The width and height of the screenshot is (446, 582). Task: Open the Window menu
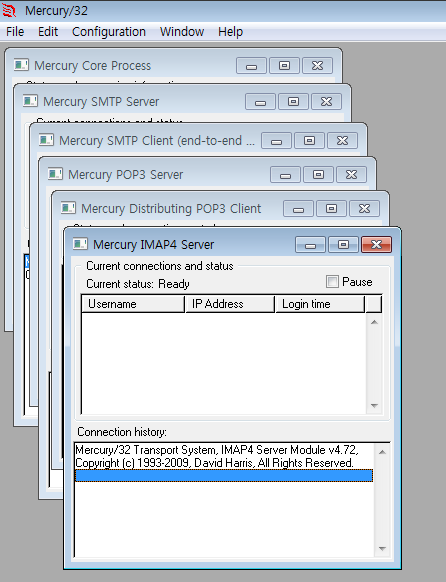[x=182, y=32]
